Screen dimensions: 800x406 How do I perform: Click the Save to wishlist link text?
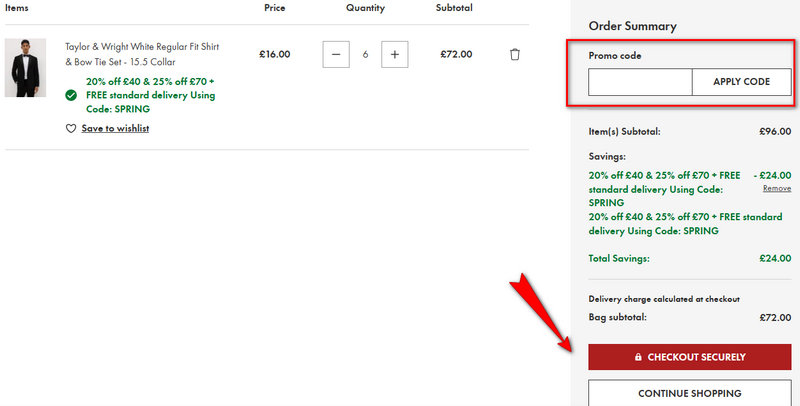115,128
